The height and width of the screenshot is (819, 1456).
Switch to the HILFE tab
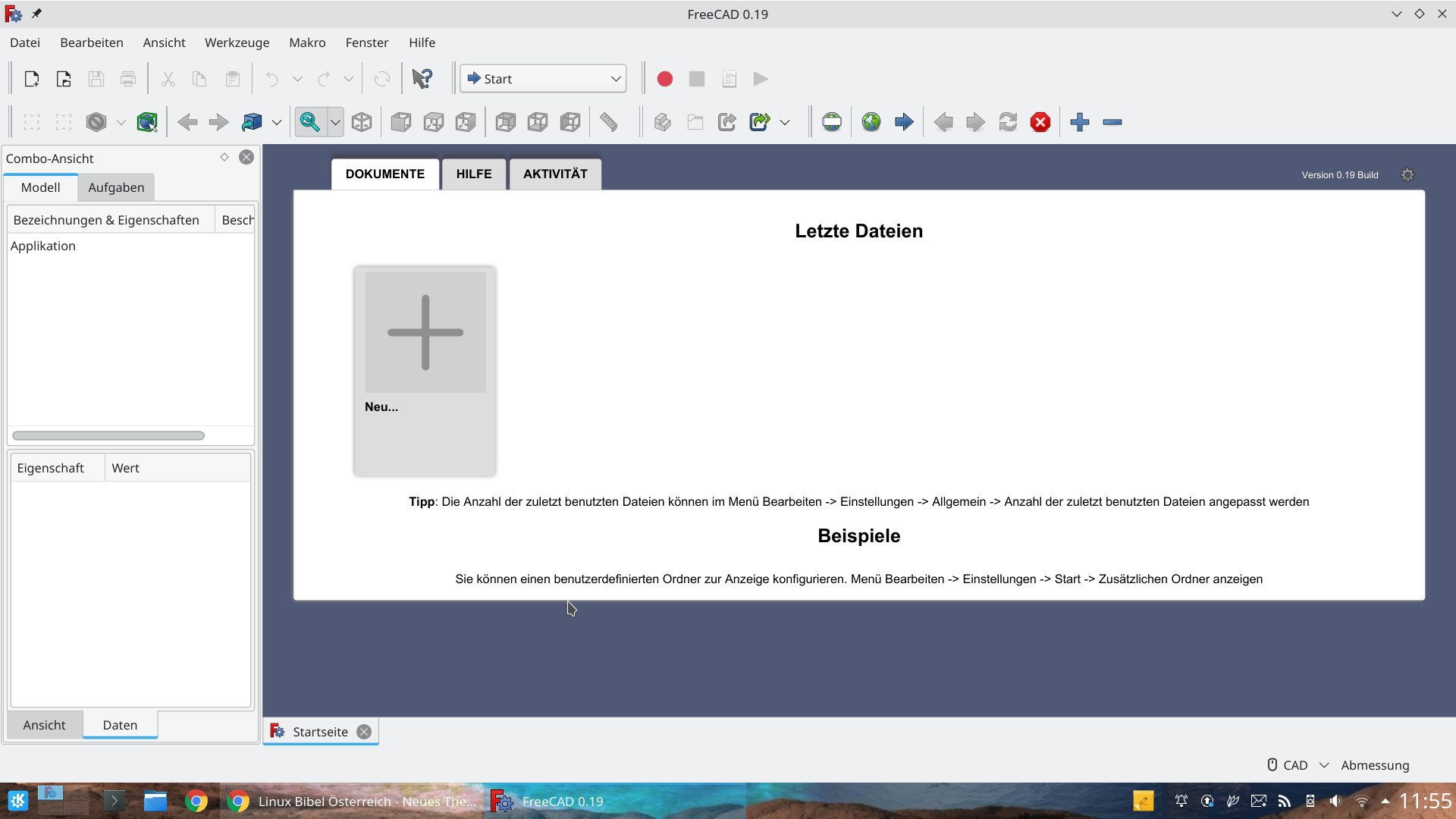473,174
